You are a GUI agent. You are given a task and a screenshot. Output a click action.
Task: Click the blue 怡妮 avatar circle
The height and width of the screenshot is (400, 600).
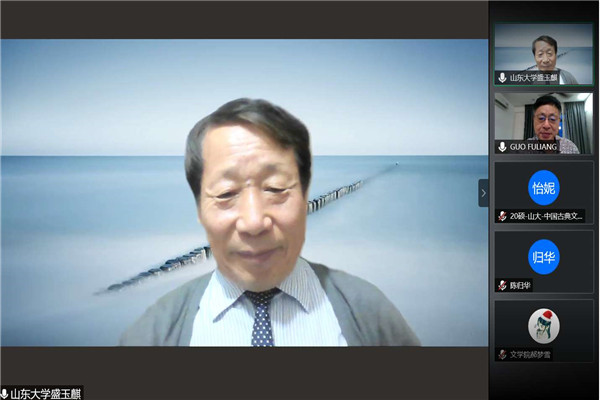click(544, 187)
